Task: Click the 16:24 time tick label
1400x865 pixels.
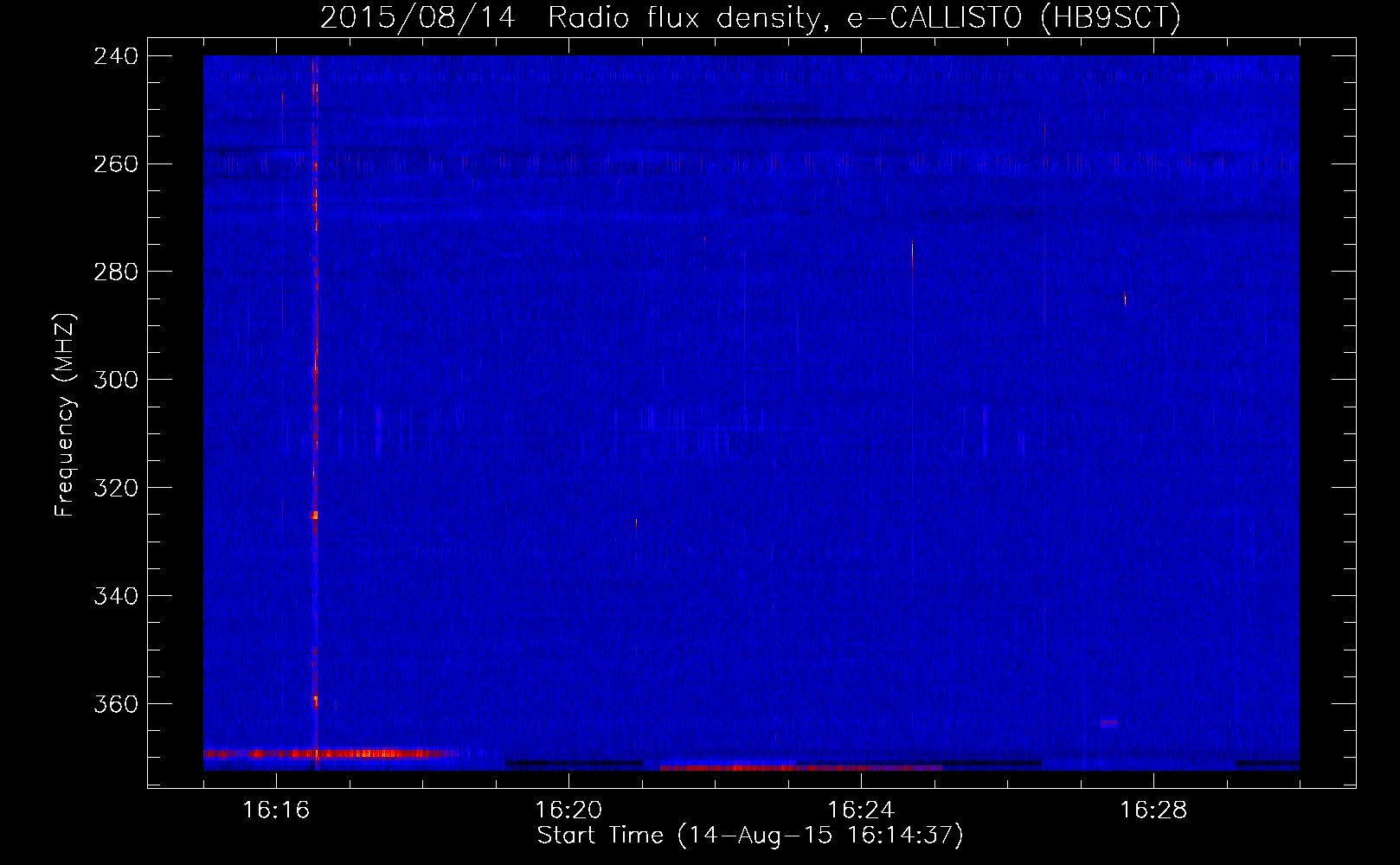Action: pos(861,811)
